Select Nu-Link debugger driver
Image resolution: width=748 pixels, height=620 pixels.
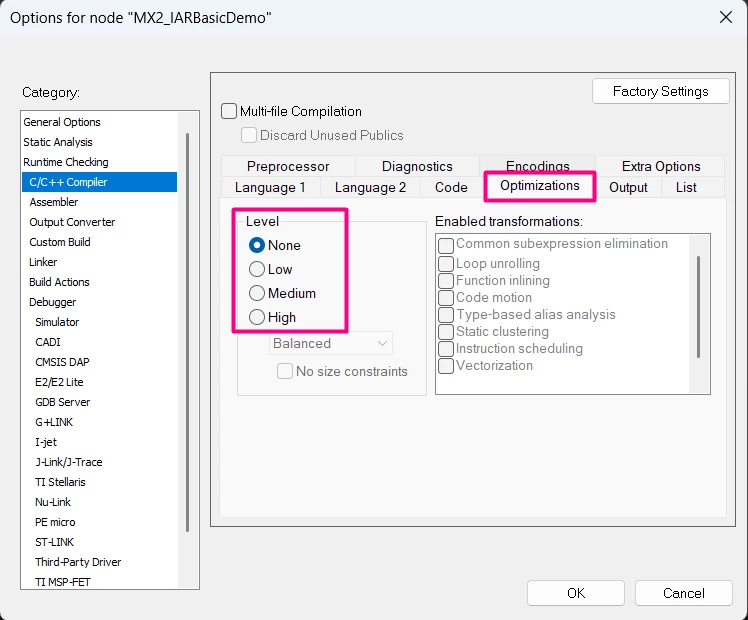(x=99, y=503)
